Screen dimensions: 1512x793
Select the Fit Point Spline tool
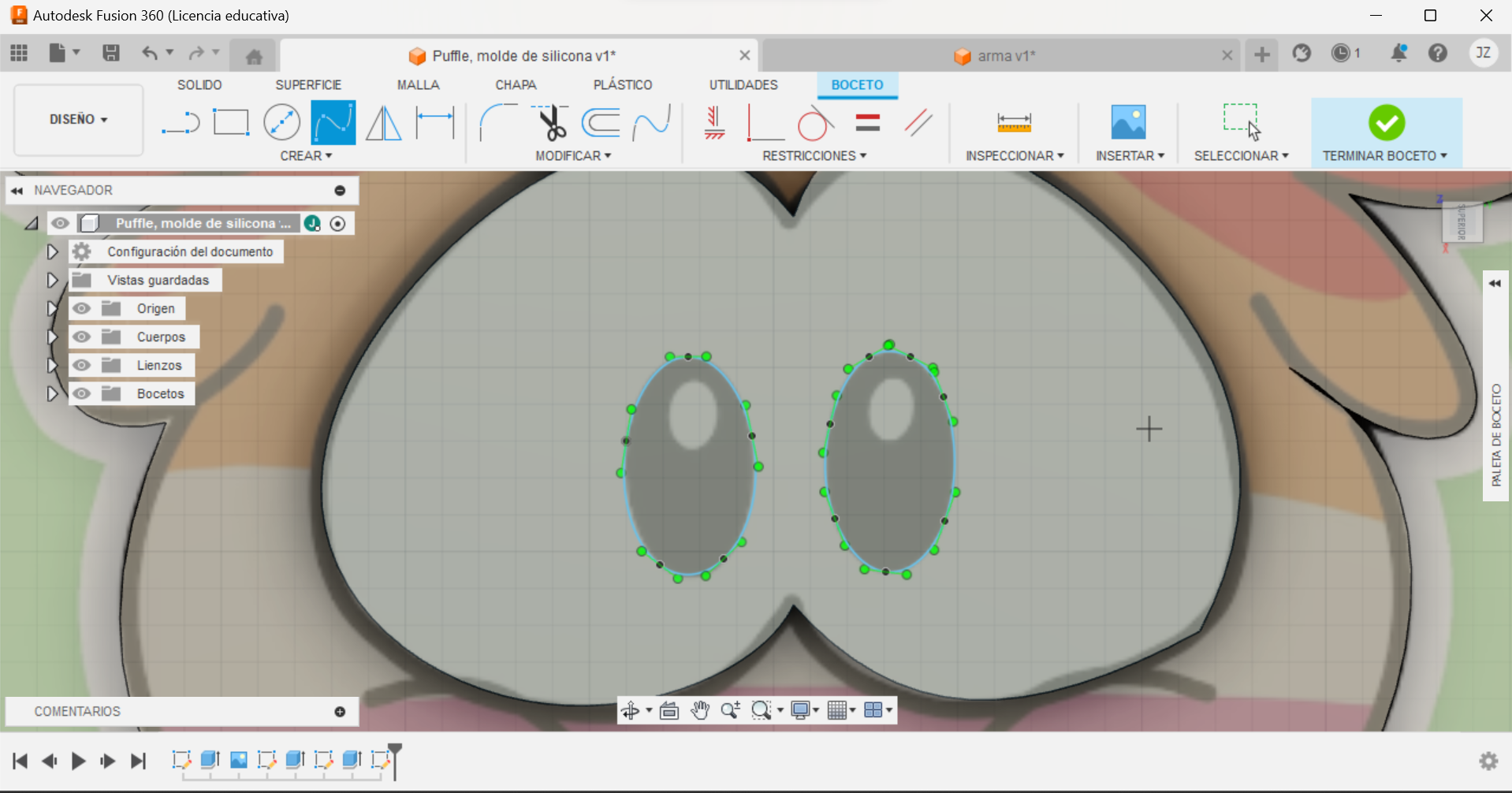[x=333, y=123]
